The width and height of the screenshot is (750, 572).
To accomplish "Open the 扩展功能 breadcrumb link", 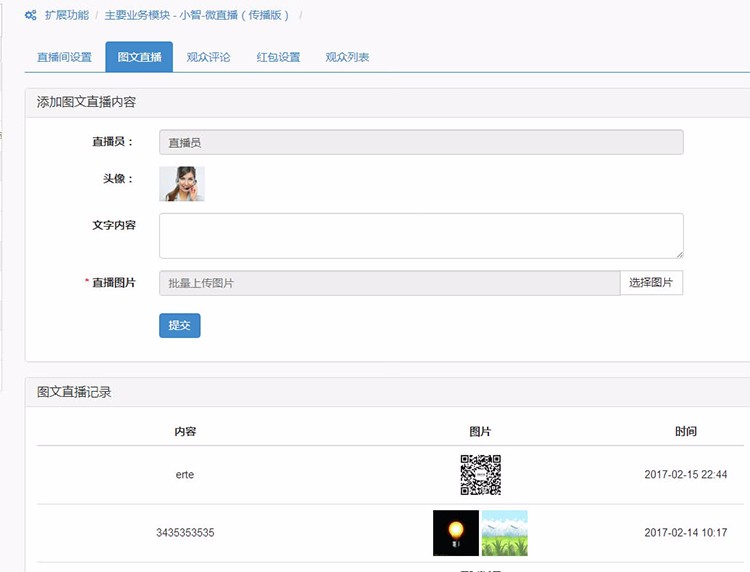I will click(67, 16).
